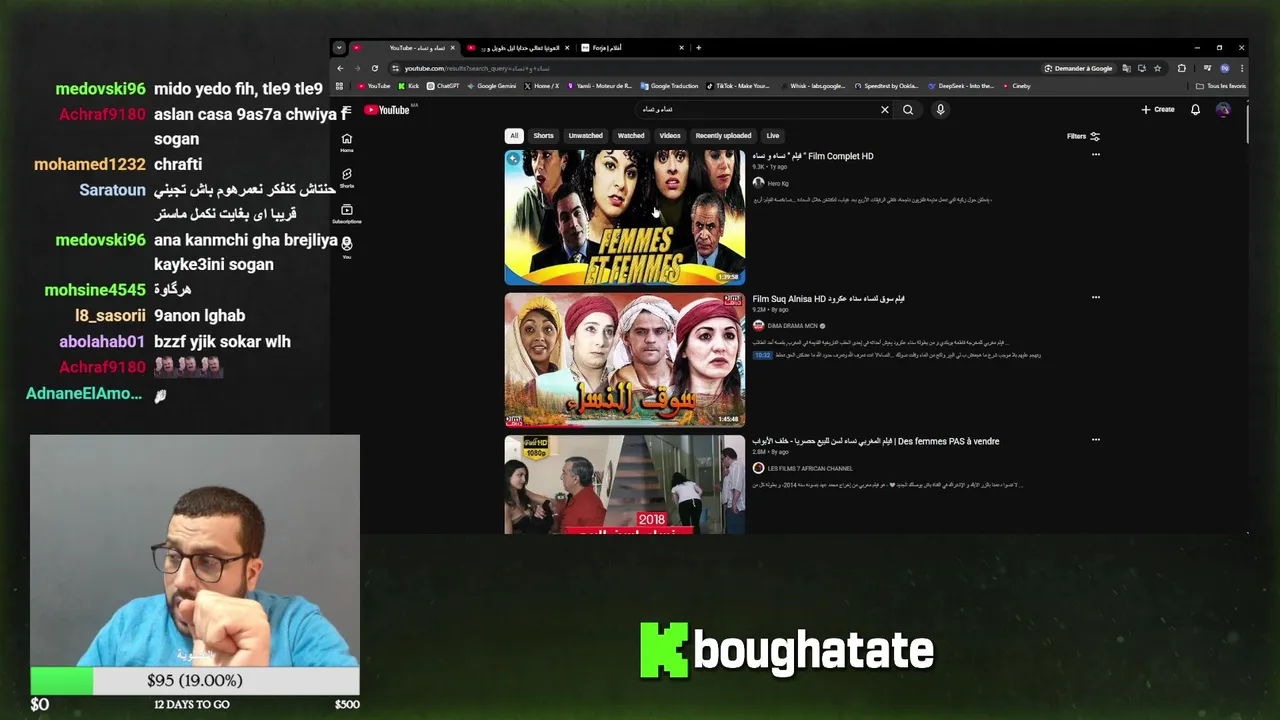
Task: Open the Kick bookmark
Action: pyautogui.click(x=409, y=86)
